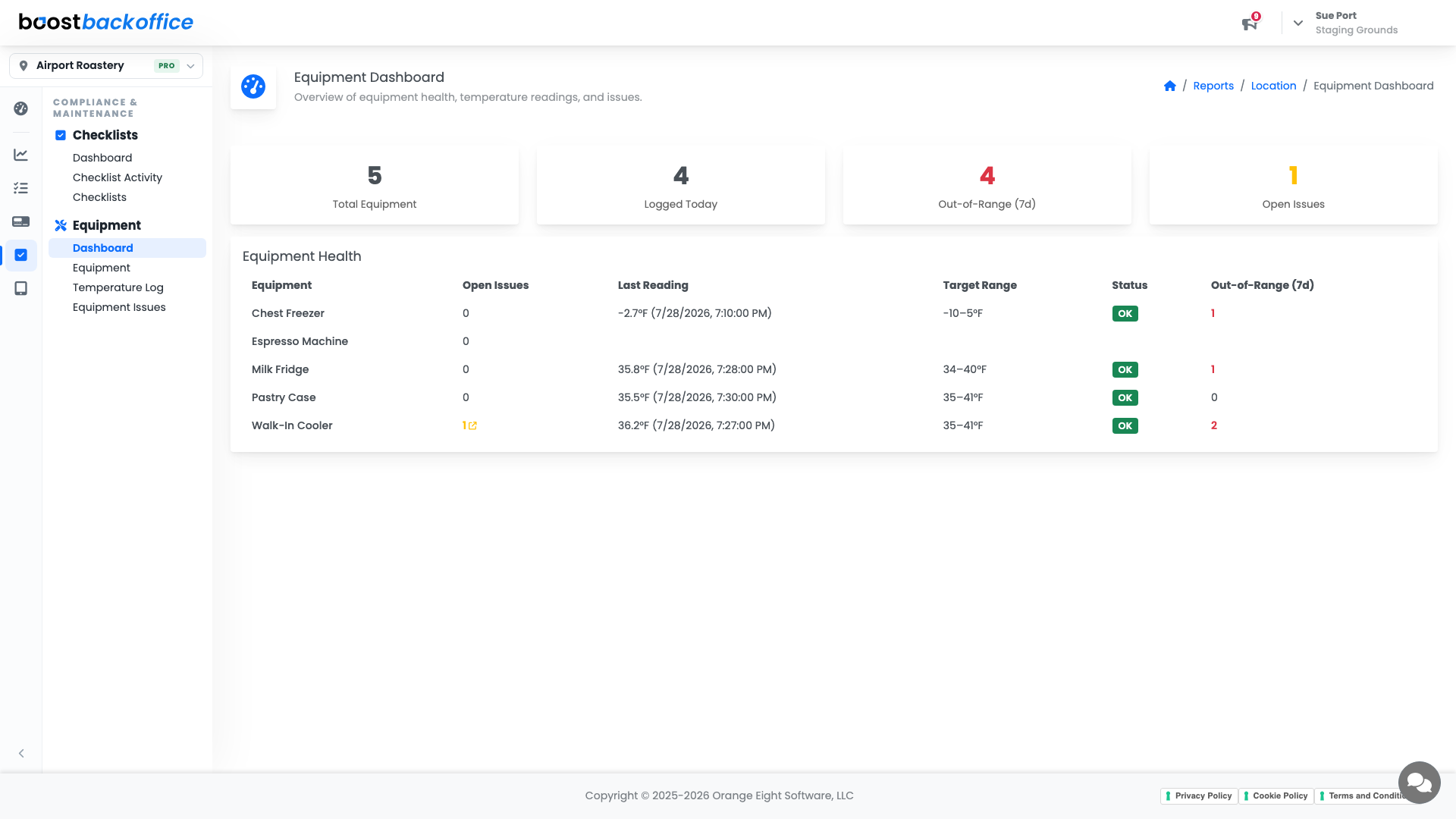Open the tablet device icon in sidebar rail
Image resolution: width=1456 pixels, height=819 pixels.
pos(21,288)
